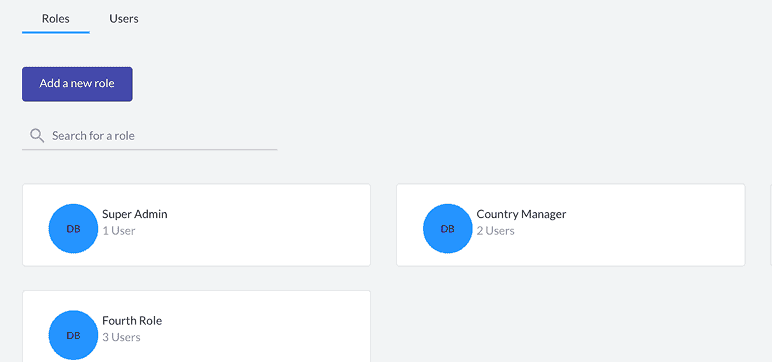This screenshot has width=772, height=362.
Task: Click the 1 User count under Super Admin
Action: tap(119, 230)
